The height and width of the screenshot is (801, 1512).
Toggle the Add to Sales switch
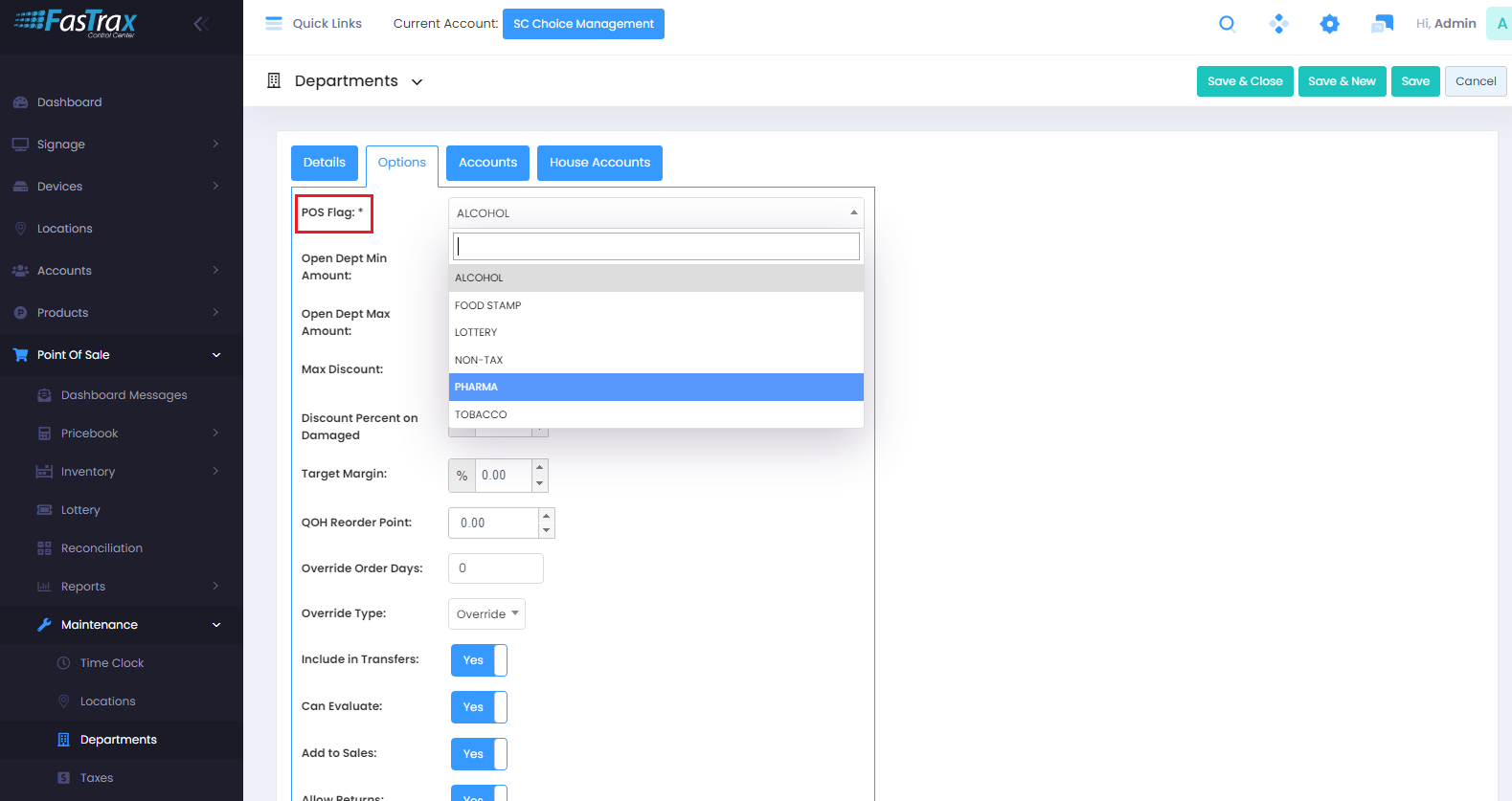pyautogui.click(x=479, y=754)
